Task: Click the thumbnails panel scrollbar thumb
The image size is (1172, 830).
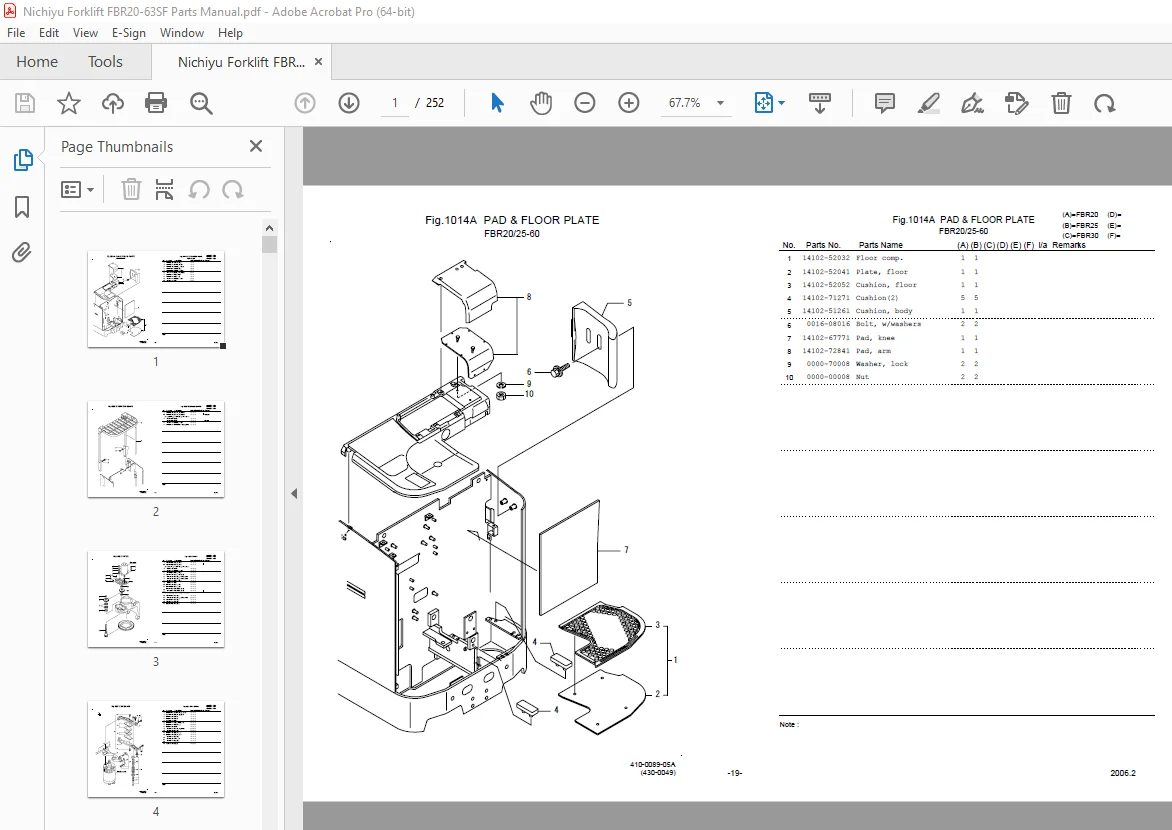Action: (270, 245)
